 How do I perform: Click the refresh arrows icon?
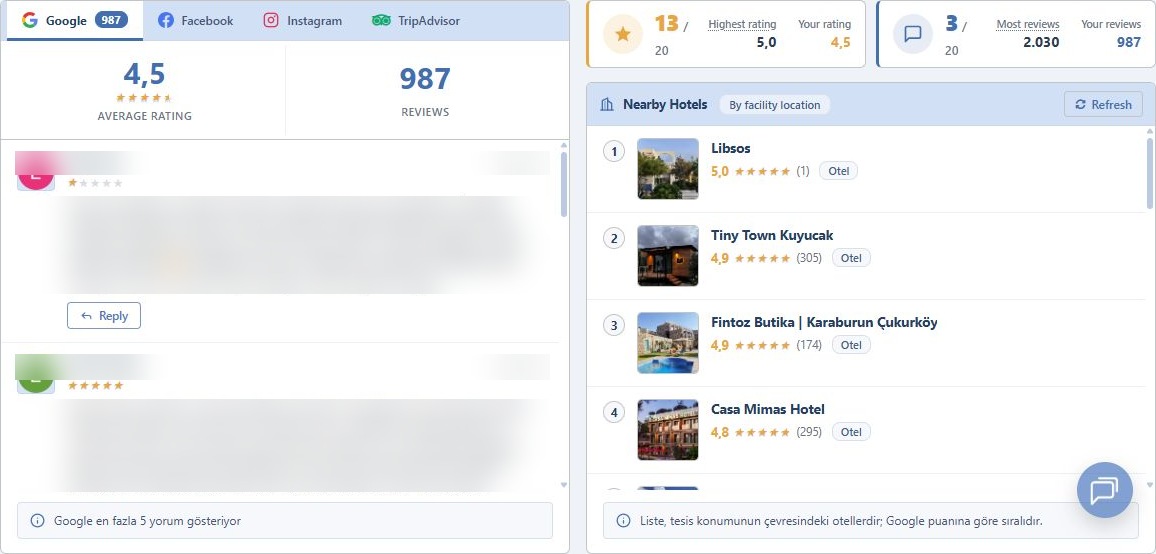click(1081, 105)
